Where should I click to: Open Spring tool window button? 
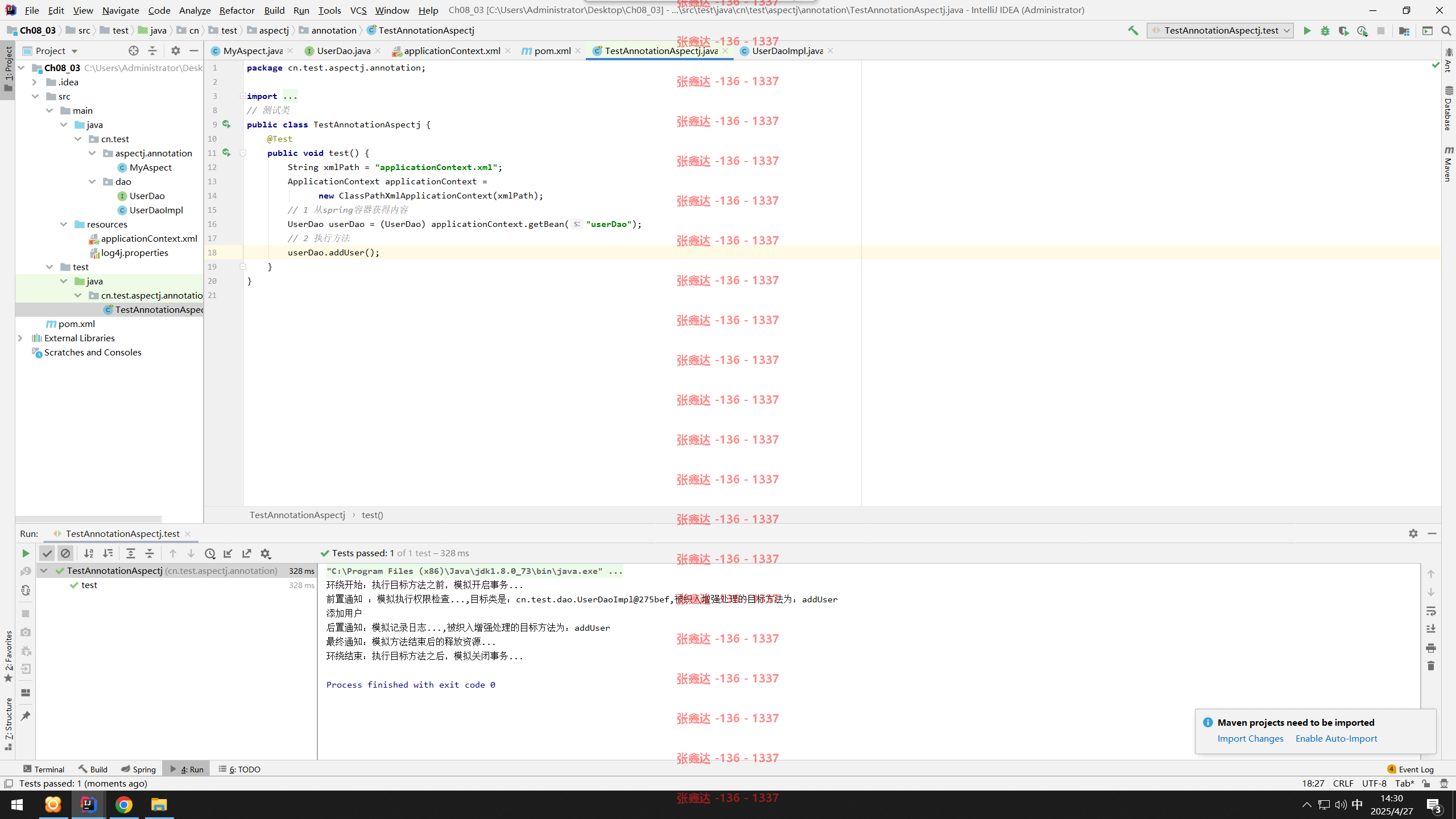138,769
